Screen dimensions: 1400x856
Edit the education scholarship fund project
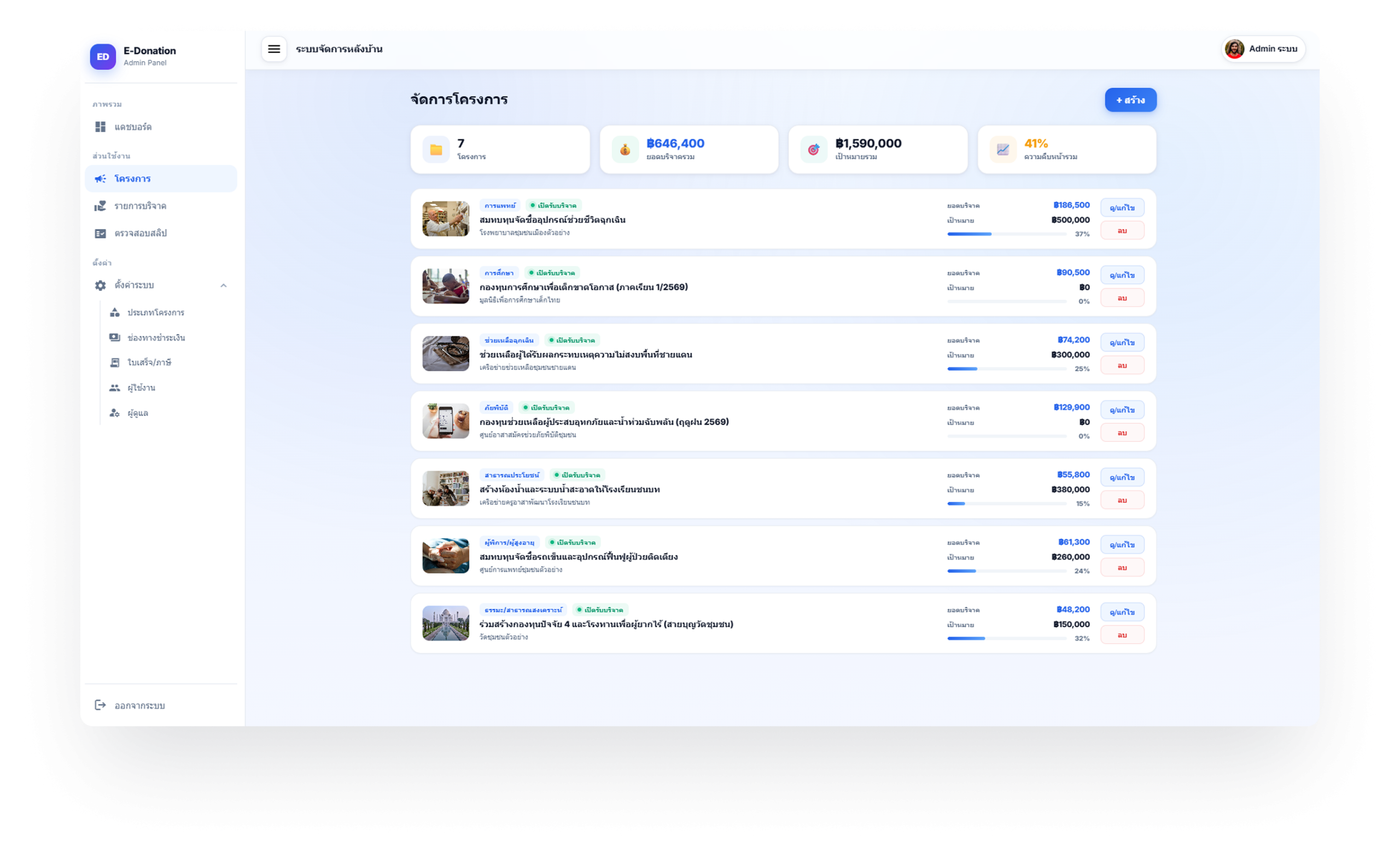point(1122,275)
